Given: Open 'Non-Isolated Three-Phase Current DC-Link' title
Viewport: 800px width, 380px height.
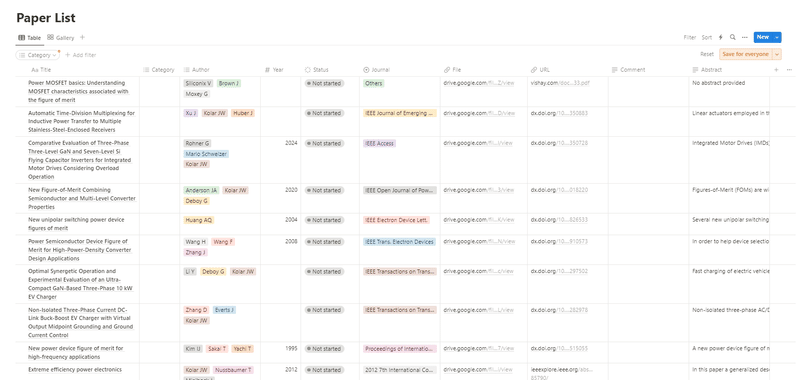Looking at the screenshot, I should pyautogui.click(x=81, y=322).
